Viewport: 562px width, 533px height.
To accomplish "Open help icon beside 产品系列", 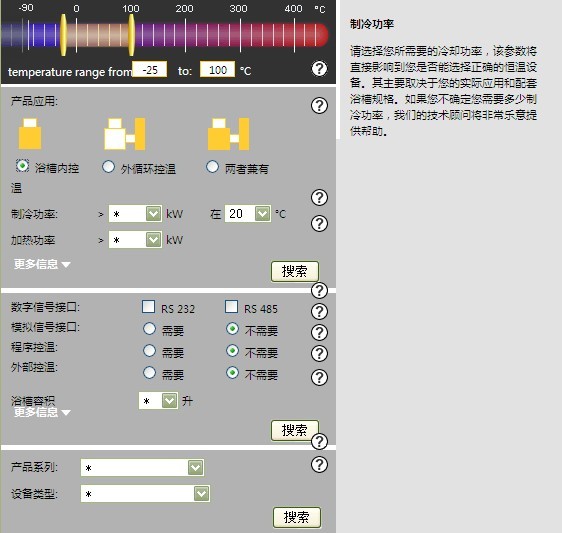I will [319, 465].
